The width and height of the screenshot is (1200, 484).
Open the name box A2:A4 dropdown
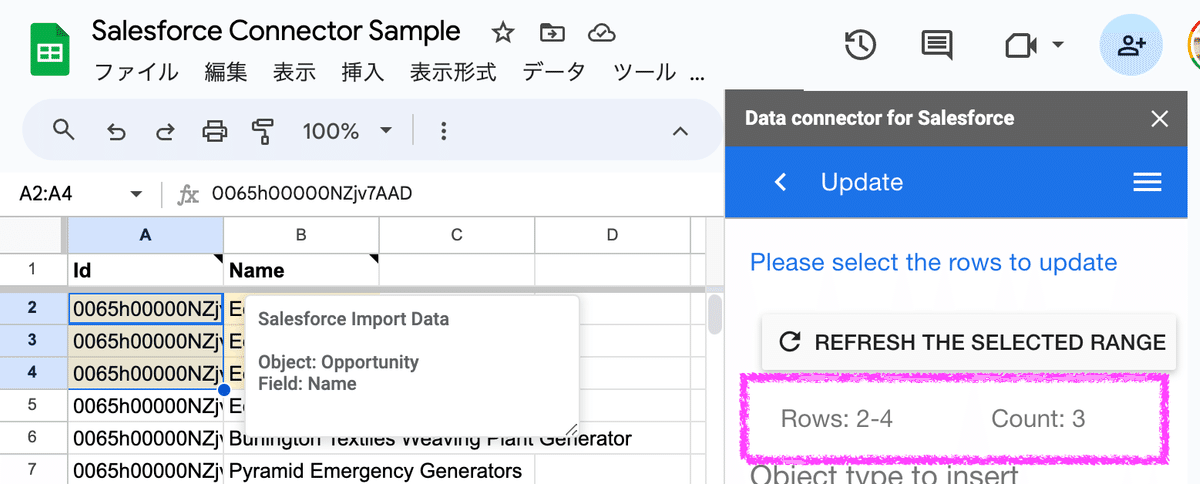point(137,195)
